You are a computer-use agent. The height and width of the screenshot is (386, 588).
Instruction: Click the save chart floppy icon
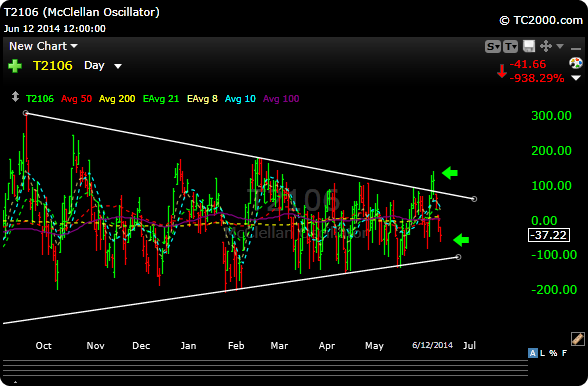(529, 46)
